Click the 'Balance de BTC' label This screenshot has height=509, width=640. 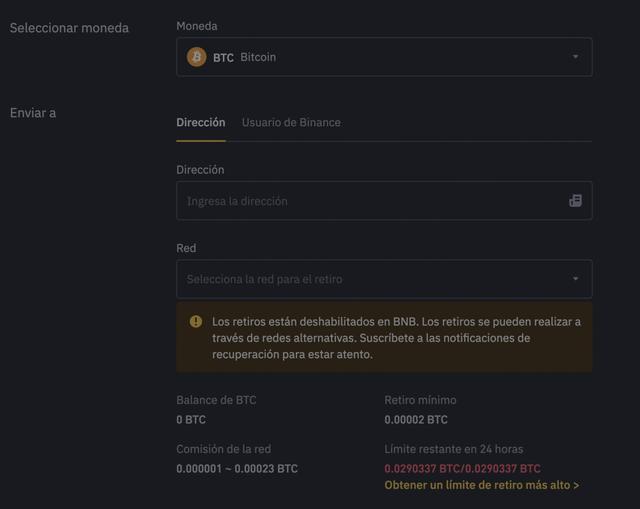click(x=216, y=400)
